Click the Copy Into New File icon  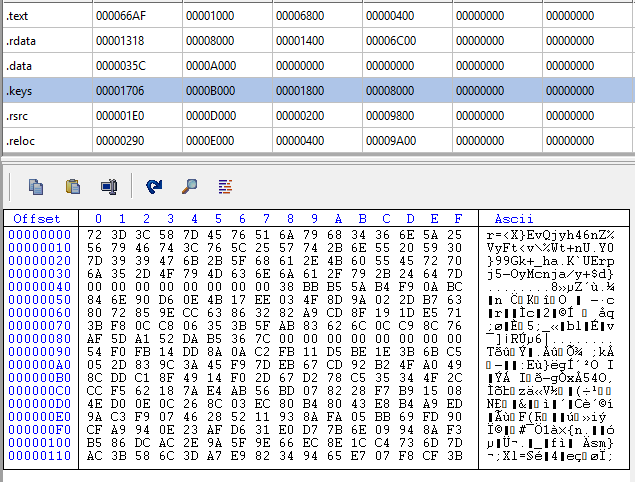tap(109, 186)
